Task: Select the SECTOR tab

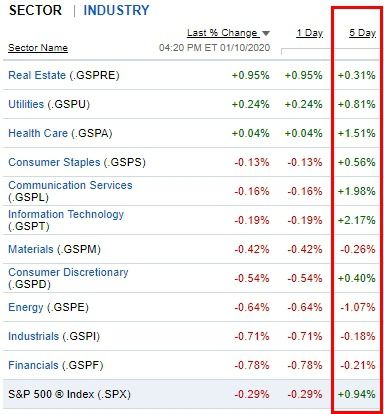Action: tap(35, 10)
